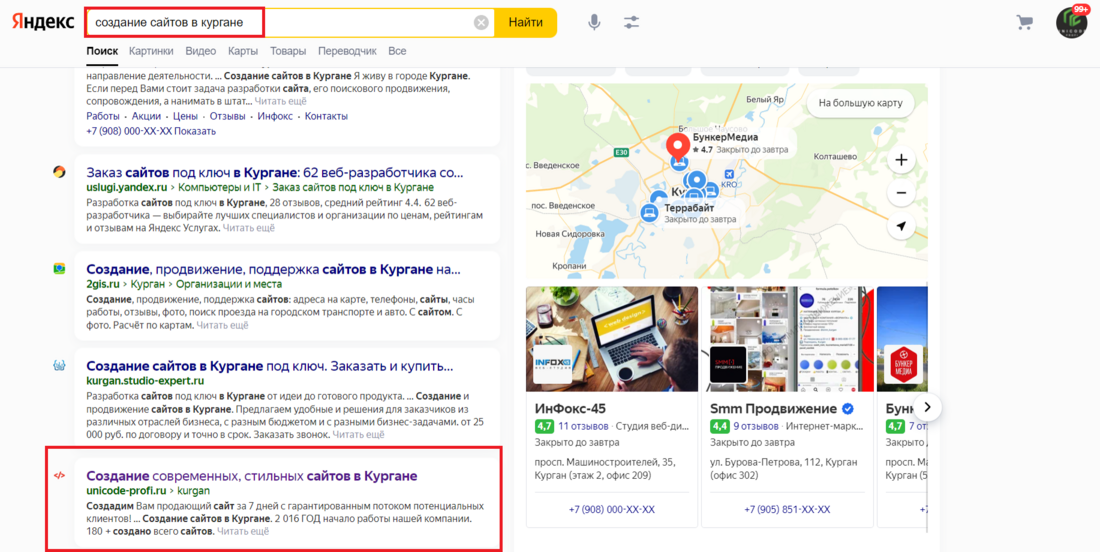Click the БункерМедиа label on map
The image size is (1100, 552).
[x=725, y=137]
